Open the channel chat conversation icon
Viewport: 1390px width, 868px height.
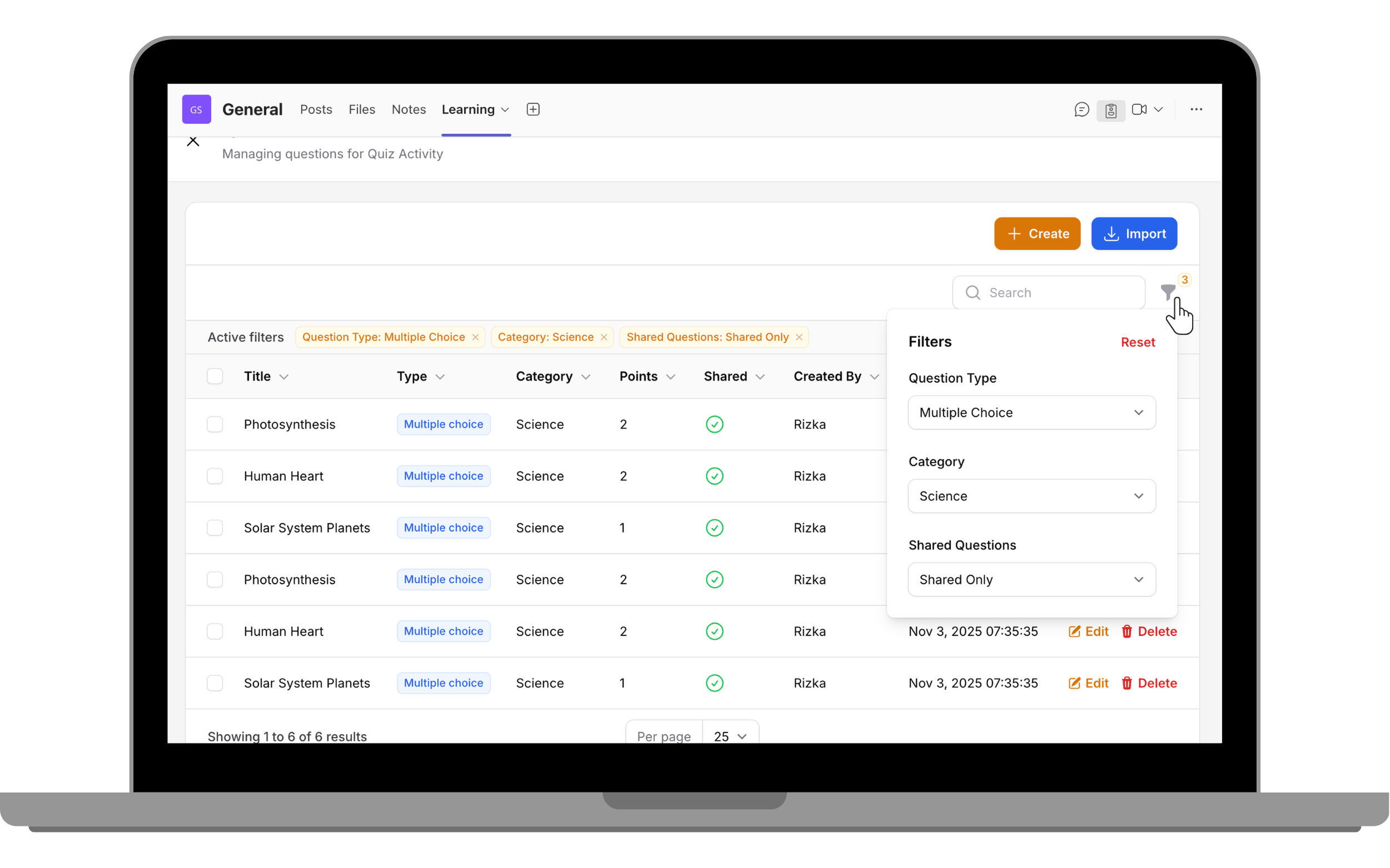tap(1082, 109)
